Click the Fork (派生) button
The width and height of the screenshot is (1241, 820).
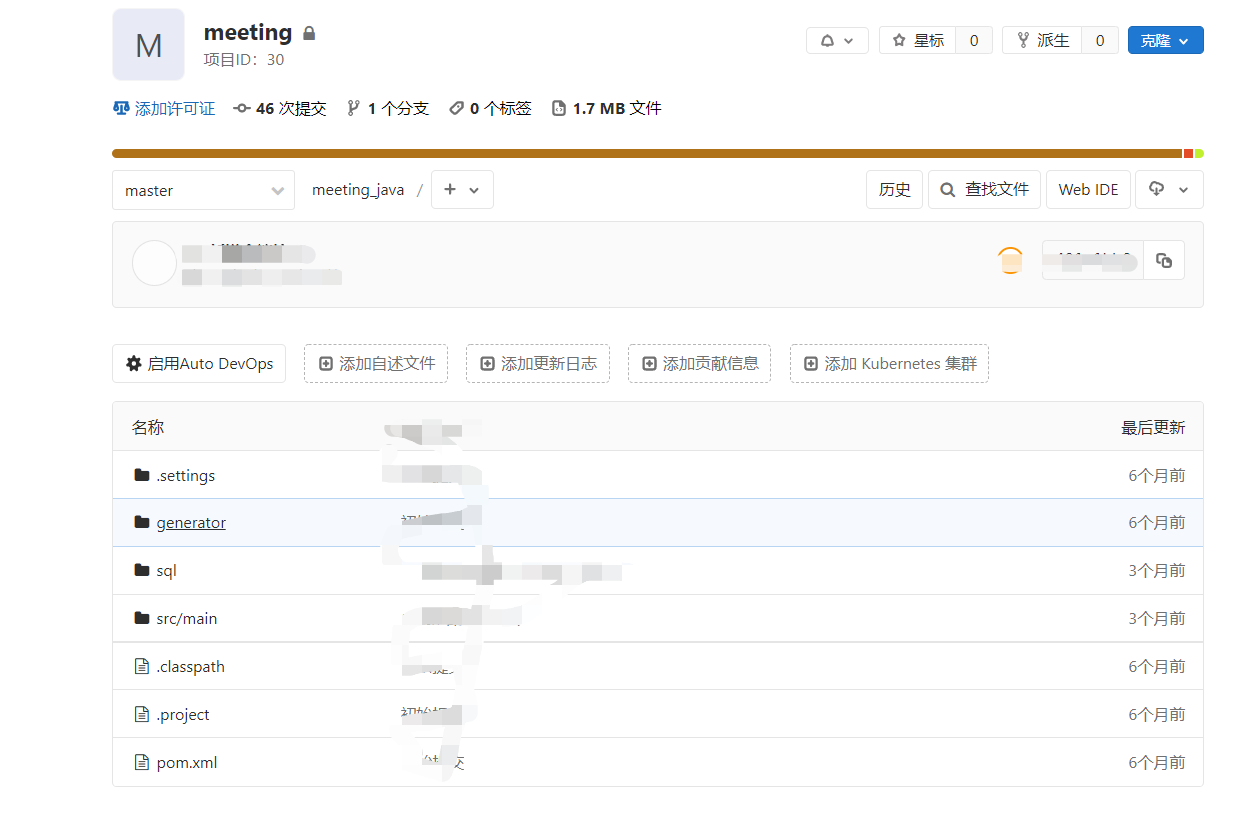(x=1043, y=41)
